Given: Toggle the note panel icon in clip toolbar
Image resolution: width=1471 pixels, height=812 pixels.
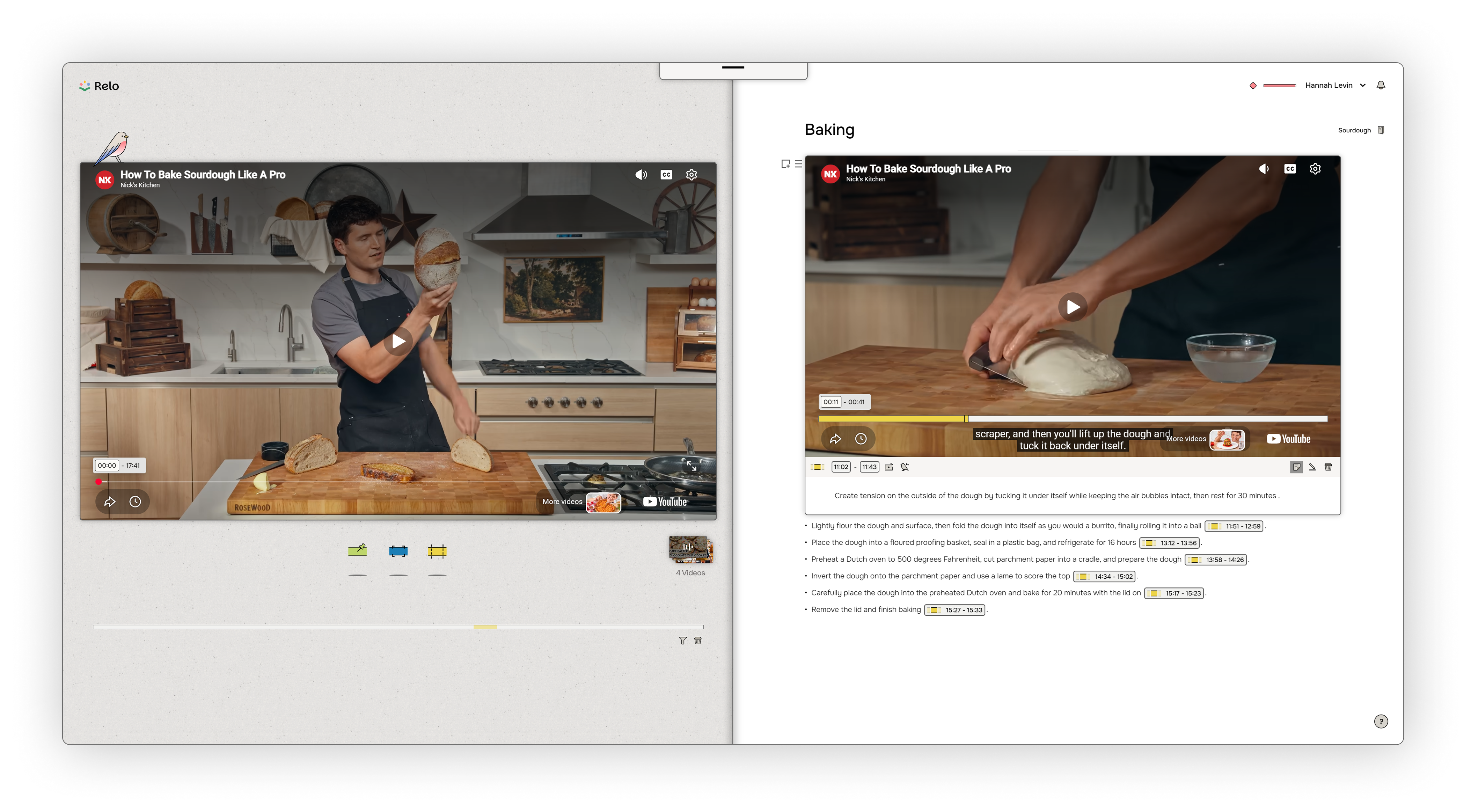Looking at the screenshot, I should [x=1296, y=467].
